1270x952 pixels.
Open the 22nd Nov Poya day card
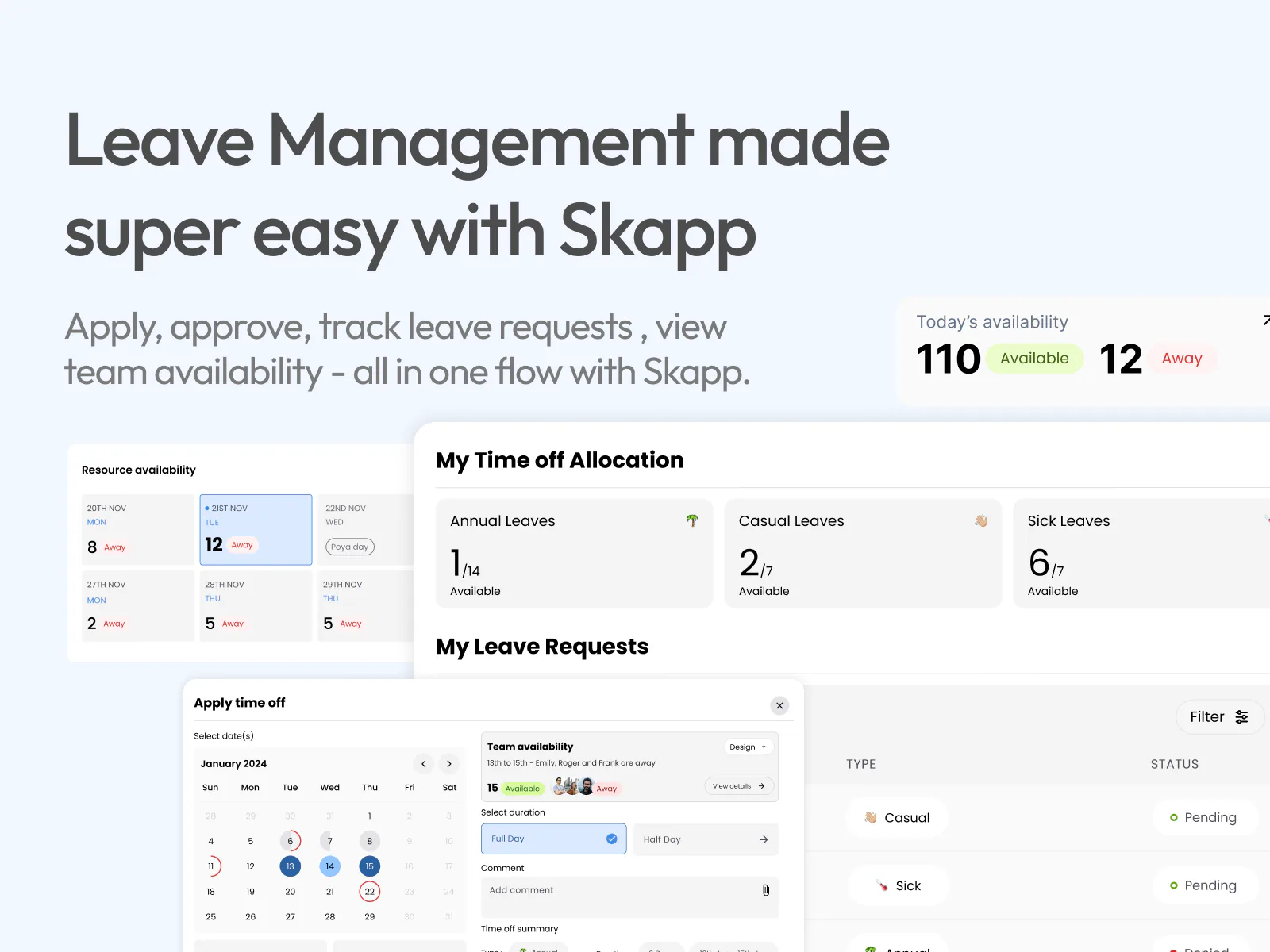366,530
